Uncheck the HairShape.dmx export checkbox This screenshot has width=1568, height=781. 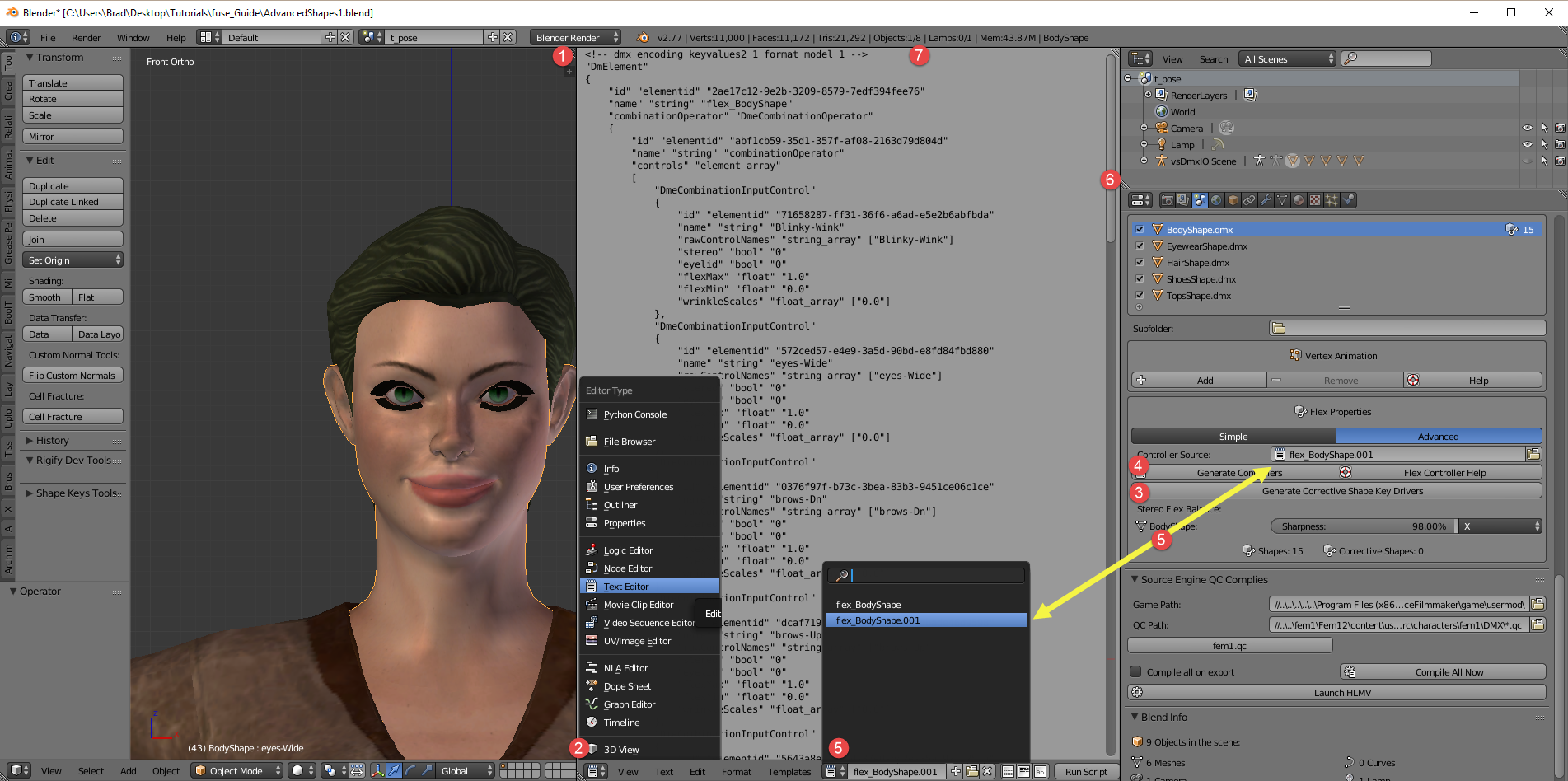[x=1140, y=263]
